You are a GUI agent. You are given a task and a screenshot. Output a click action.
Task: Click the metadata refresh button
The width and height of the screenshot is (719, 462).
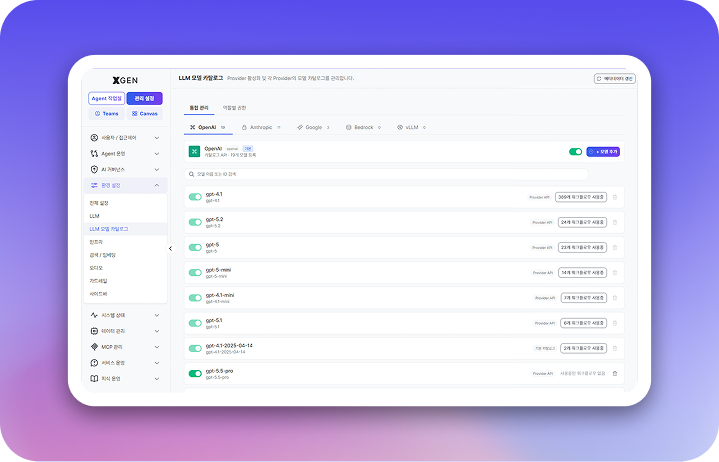click(x=615, y=79)
